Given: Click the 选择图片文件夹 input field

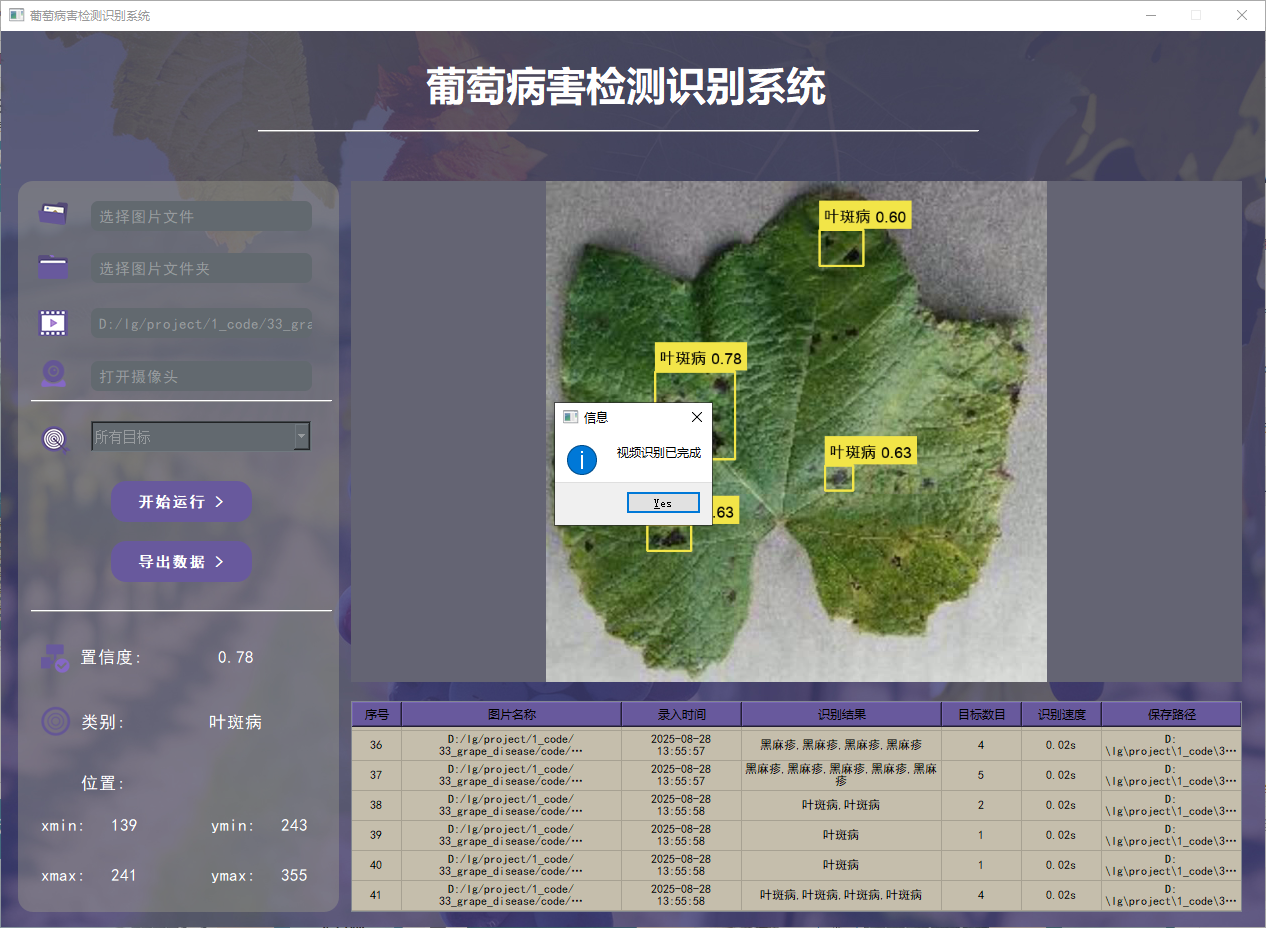Looking at the screenshot, I should point(201,269).
